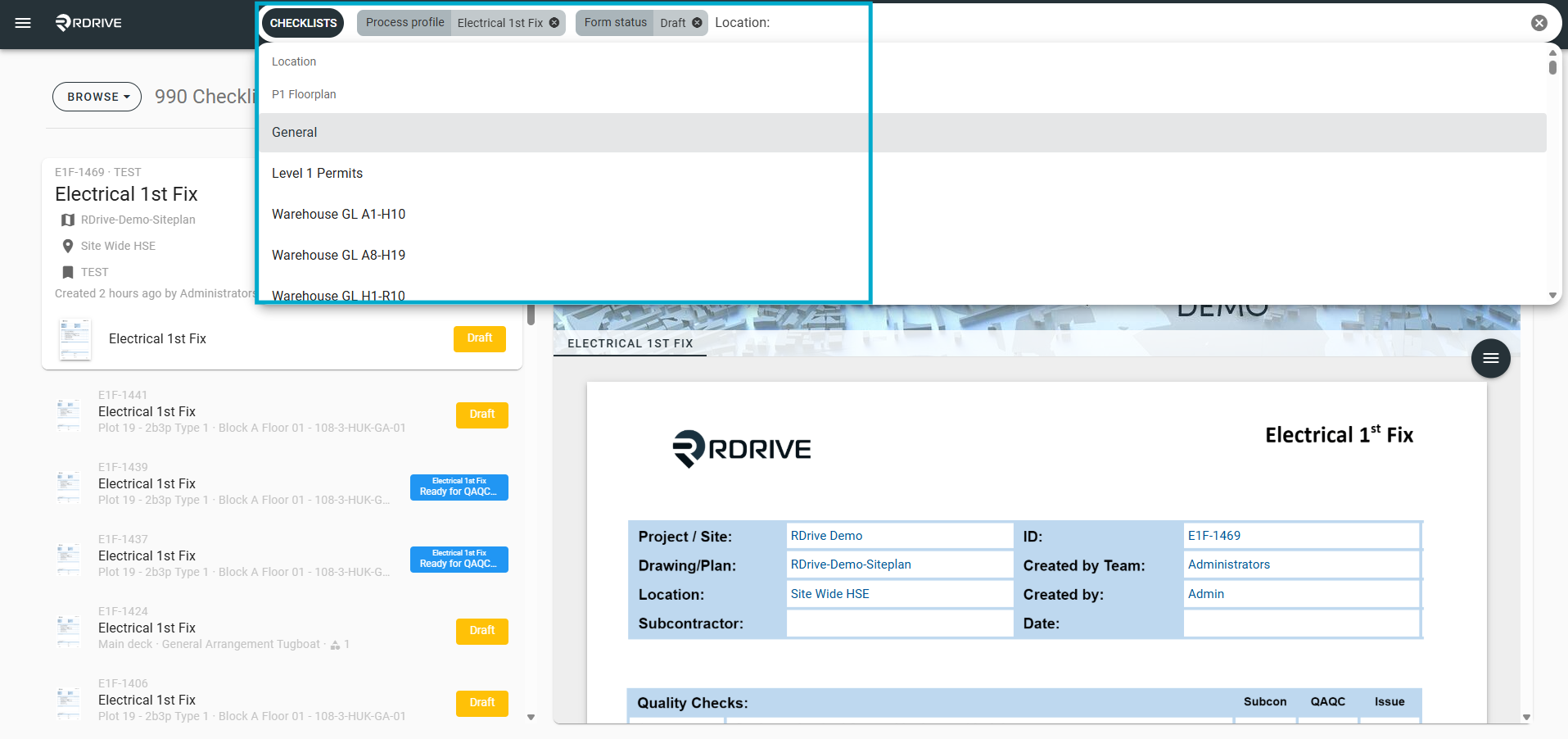1568x739 pixels.
Task: Choose Level 1 Permits location
Action: click(902, 174)
